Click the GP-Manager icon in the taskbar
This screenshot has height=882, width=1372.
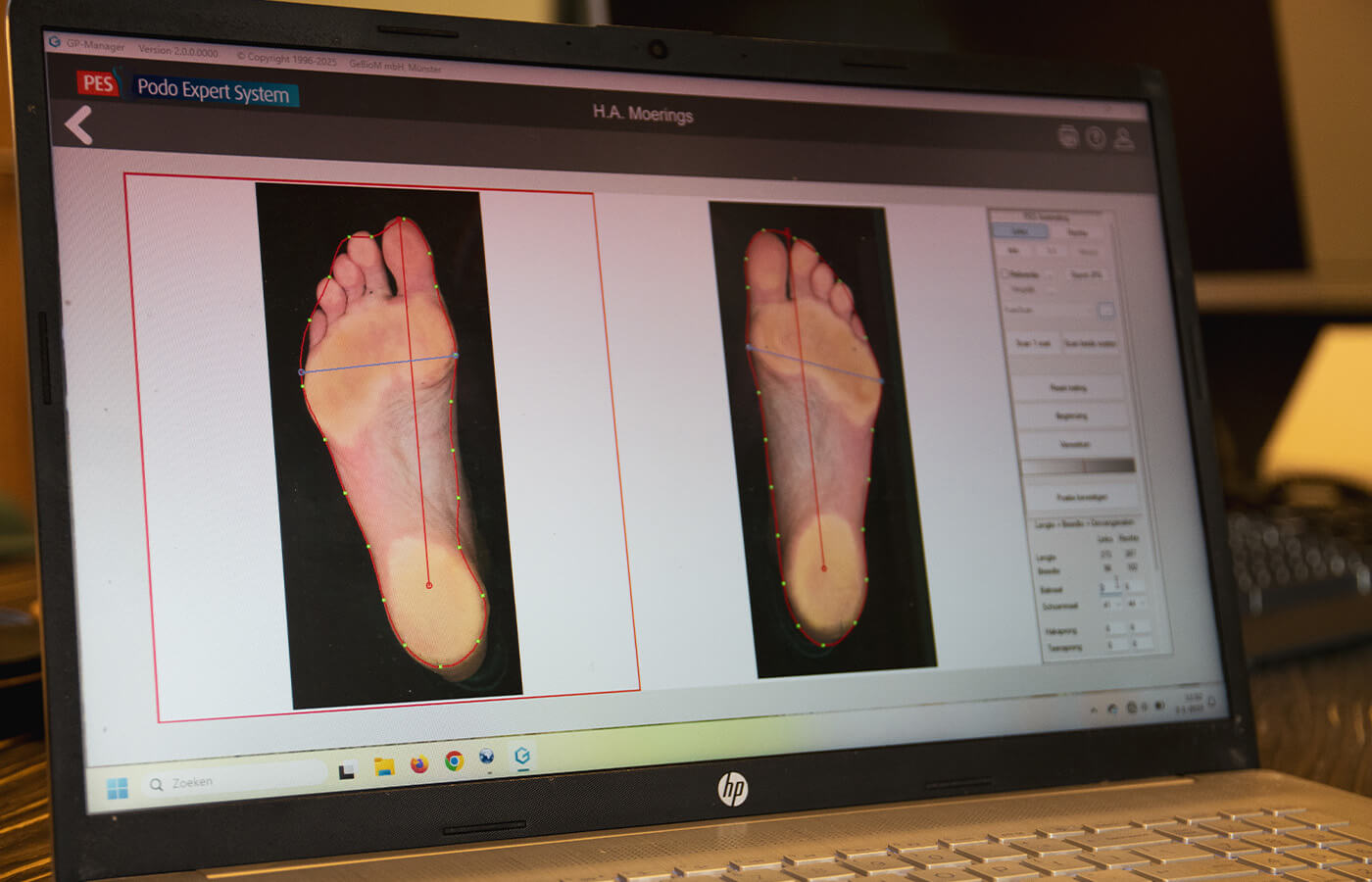click(x=522, y=756)
